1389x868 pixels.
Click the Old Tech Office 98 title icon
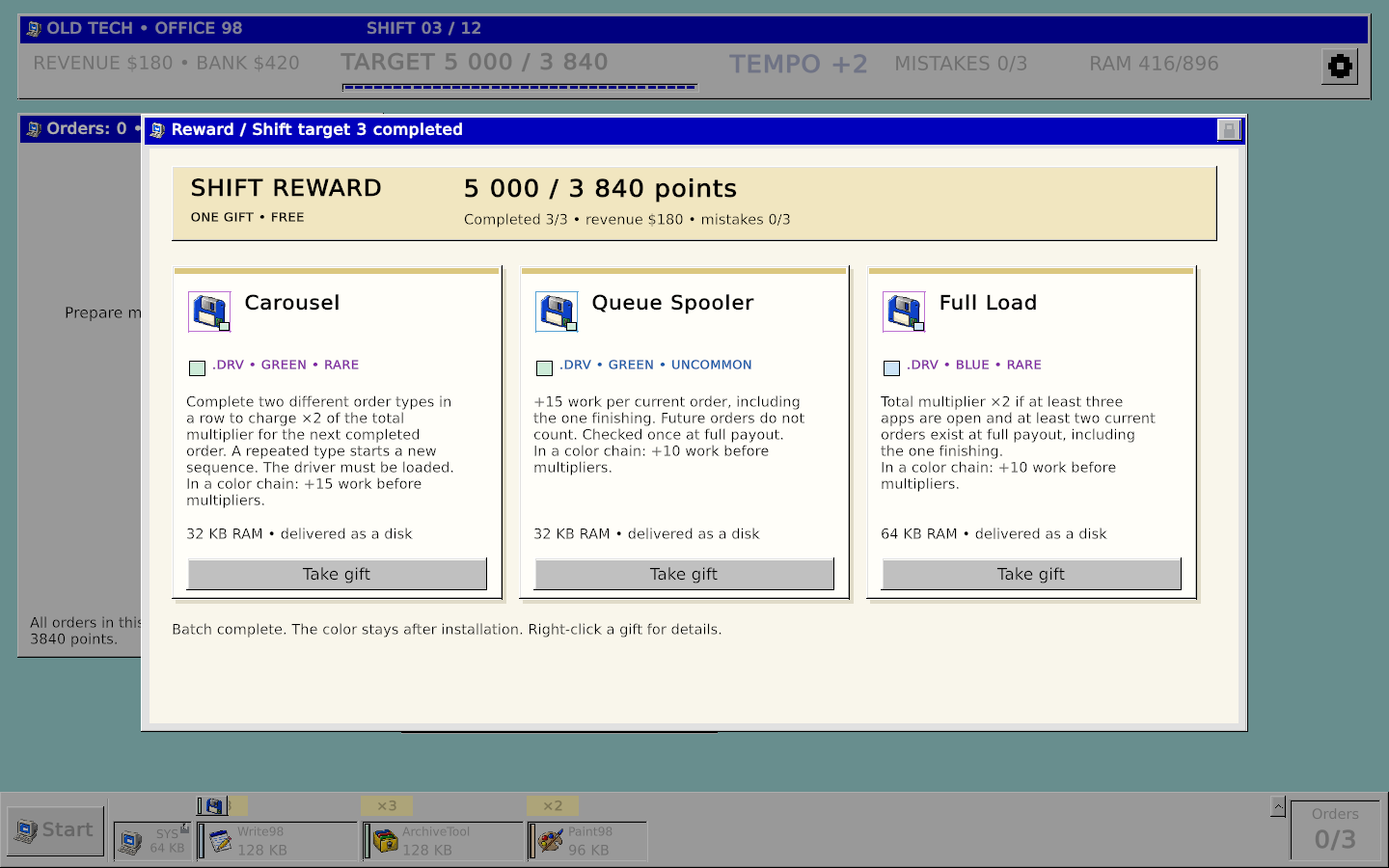pyautogui.click(x=34, y=29)
